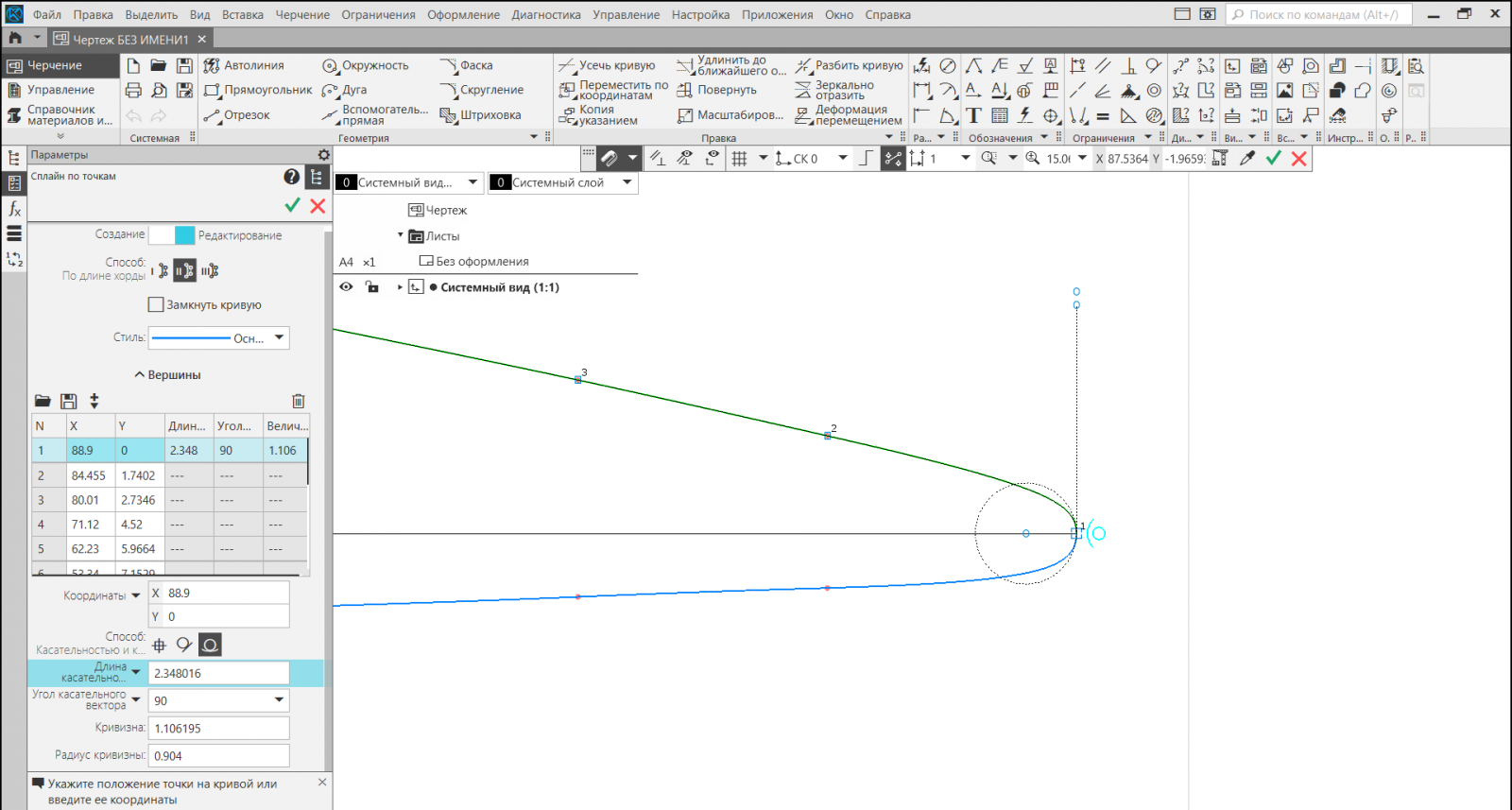1512x810 pixels.
Task: Toggle visibility eye of Системный вид
Action: (x=346, y=287)
